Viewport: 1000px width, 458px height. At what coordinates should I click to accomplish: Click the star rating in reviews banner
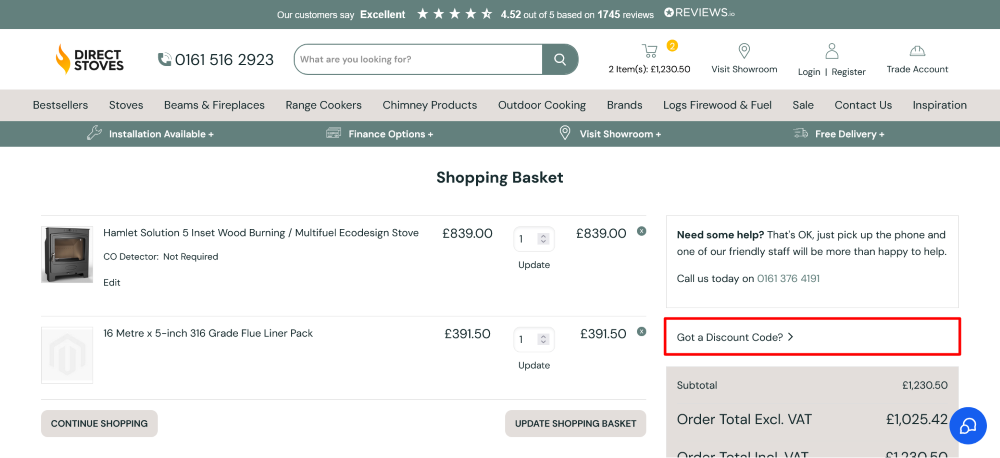455,13
